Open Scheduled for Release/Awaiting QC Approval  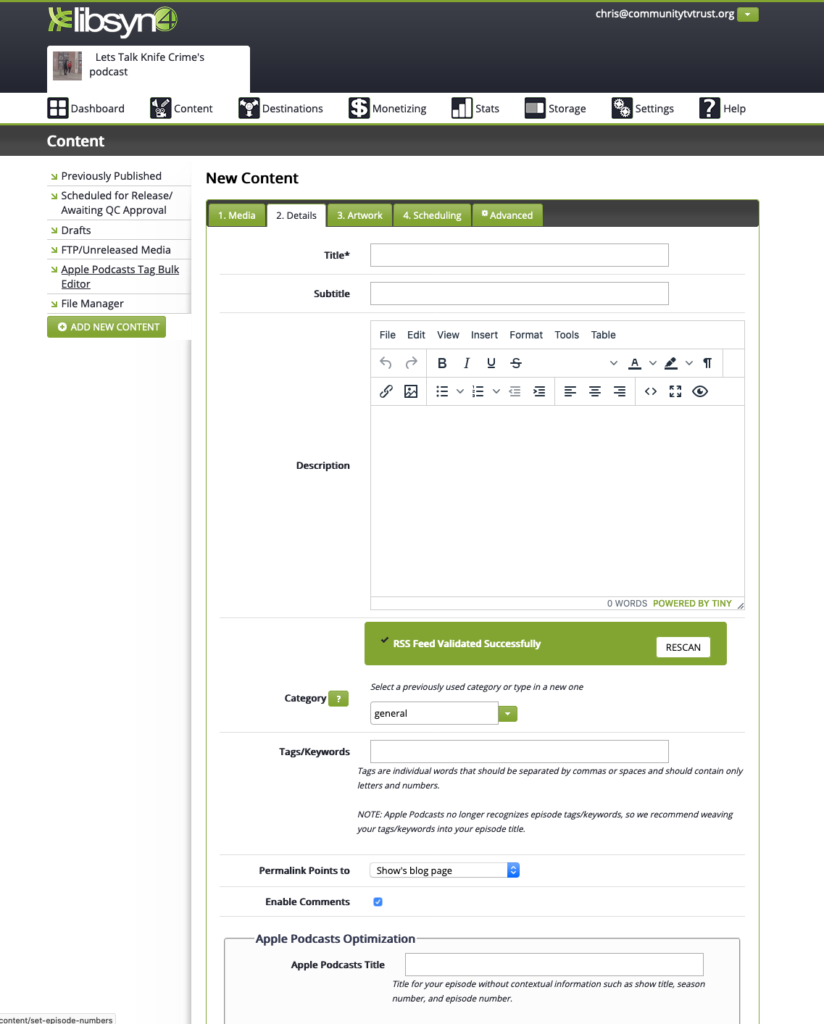(x=117, y=202)
